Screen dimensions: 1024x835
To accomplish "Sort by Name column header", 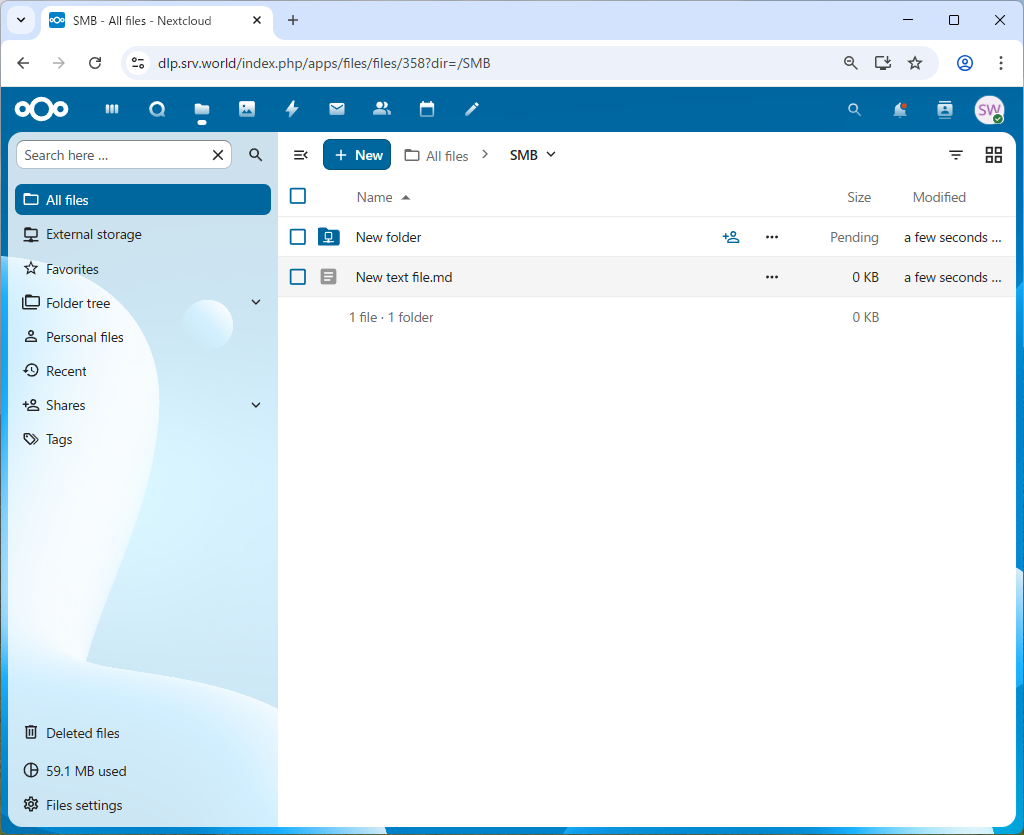I will (x=383, y=197).
